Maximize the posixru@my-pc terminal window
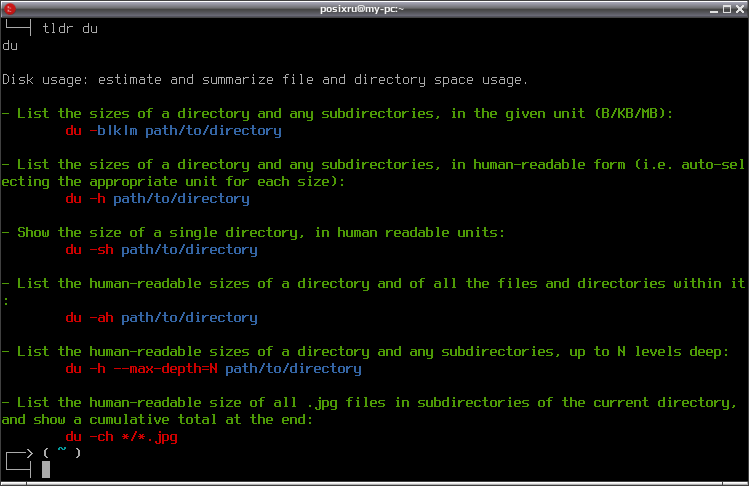 point(727,9)
